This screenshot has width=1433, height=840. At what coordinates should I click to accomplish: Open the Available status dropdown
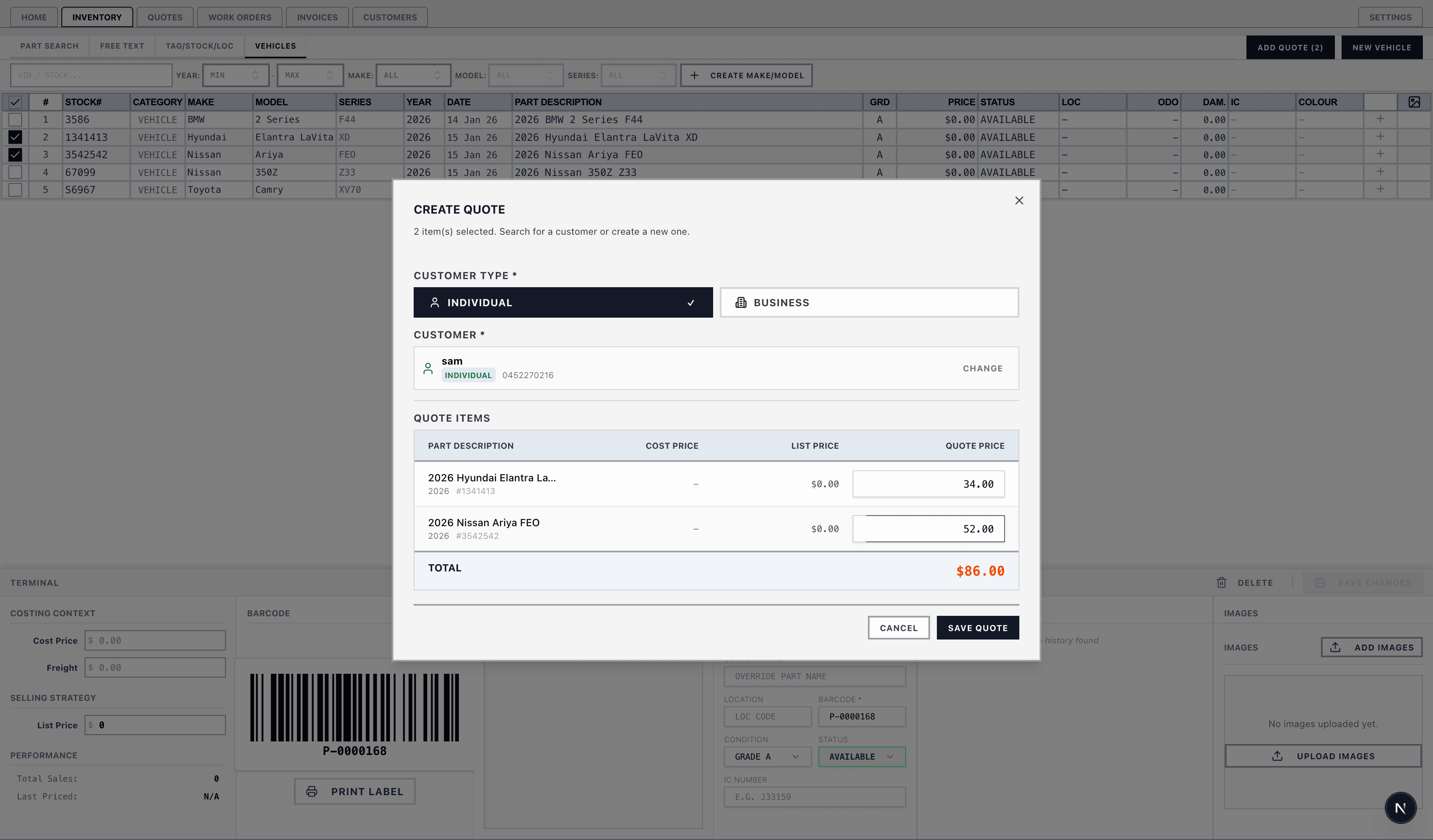pos(861,756)
